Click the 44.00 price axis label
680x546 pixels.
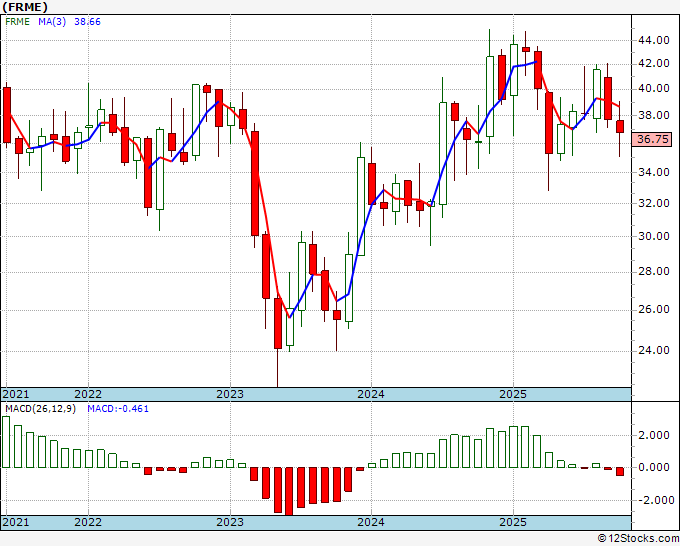click(x=654, y=40)
